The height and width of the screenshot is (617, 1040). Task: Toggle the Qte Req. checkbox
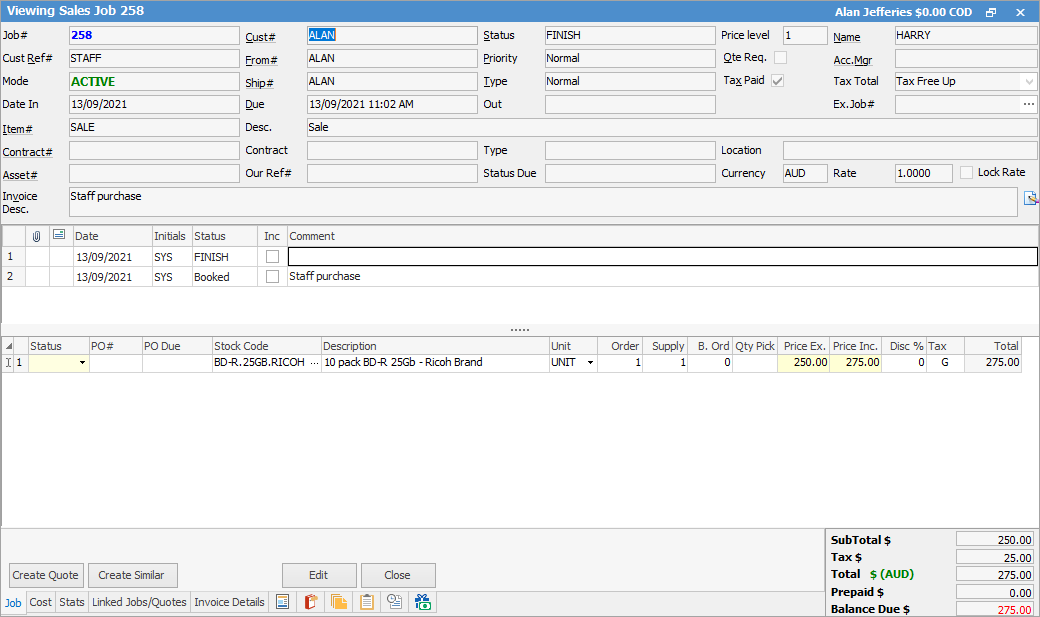point(780,58)
